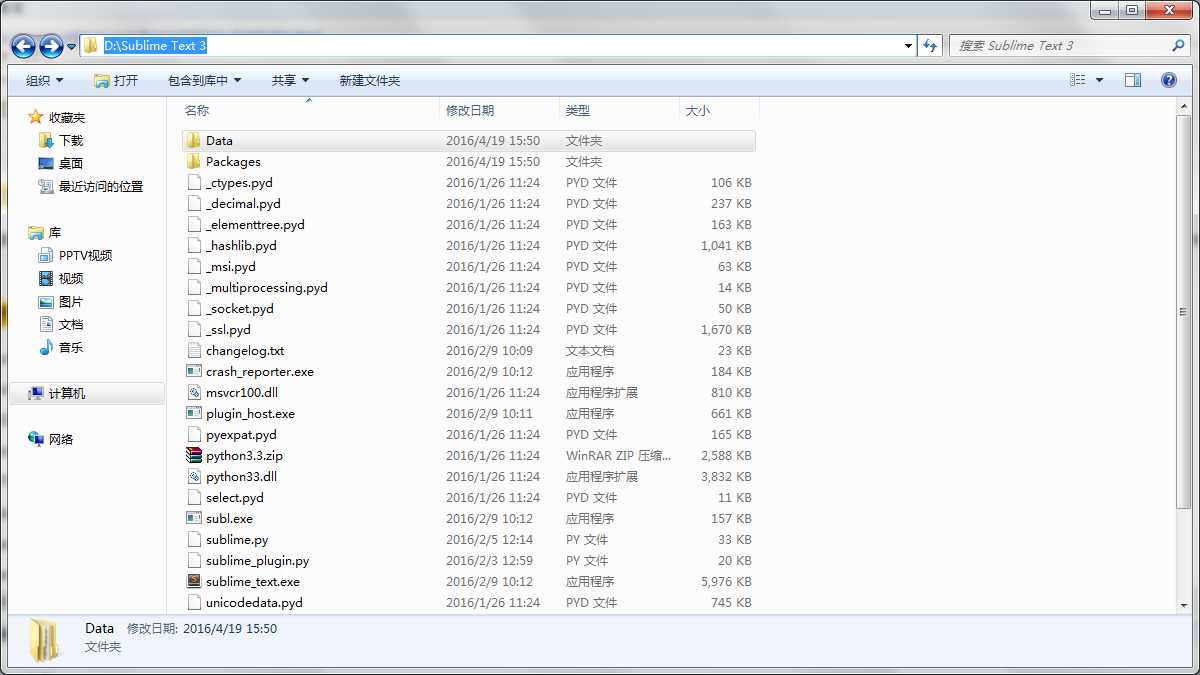This screenshot has height=675, width=1200.
Task: Click the plugin_host.exe icon
Action: pos(194,414)
